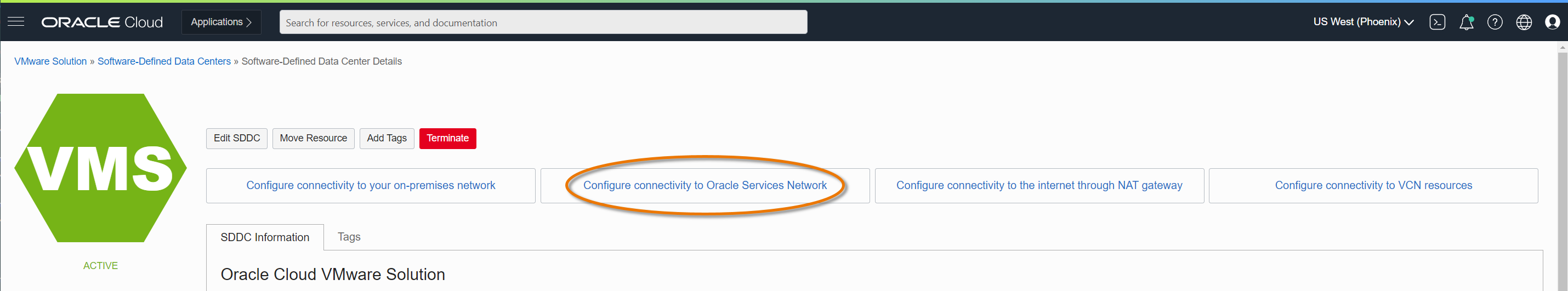Expand the US West (Phoenix) region selector
The height and width of the screenshot is (291, 1568).
[x=1363, y=22]
